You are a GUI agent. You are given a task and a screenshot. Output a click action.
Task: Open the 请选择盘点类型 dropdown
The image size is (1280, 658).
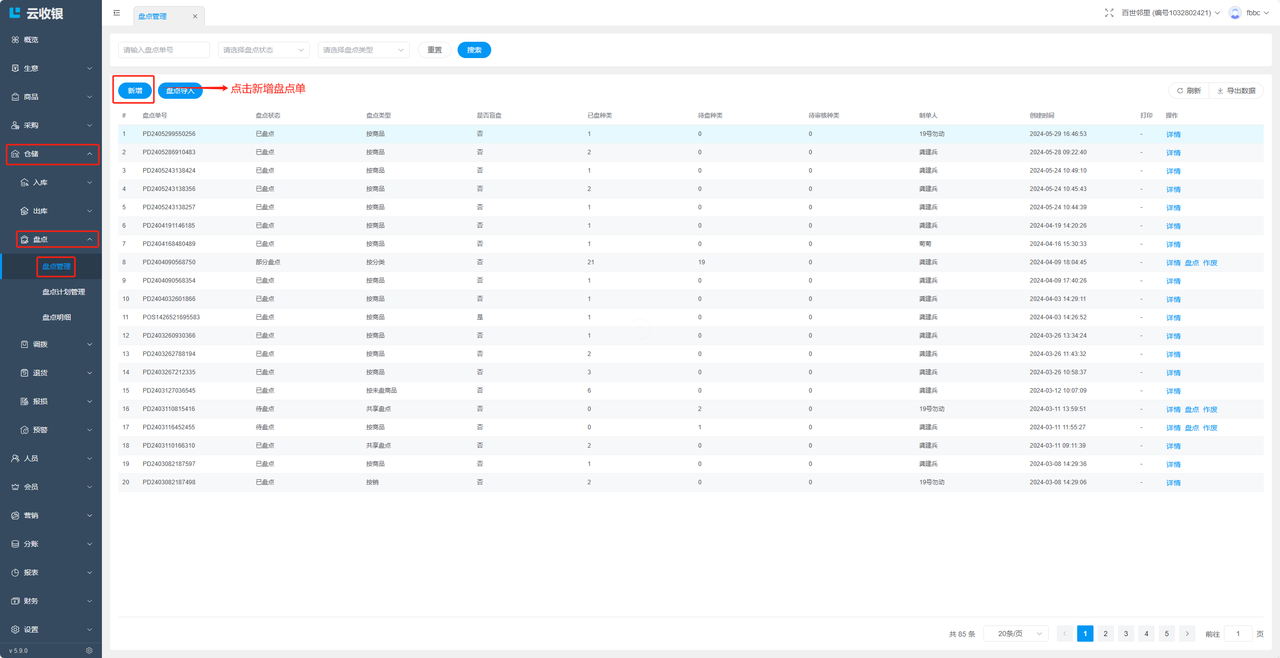(x=363, y=50)
